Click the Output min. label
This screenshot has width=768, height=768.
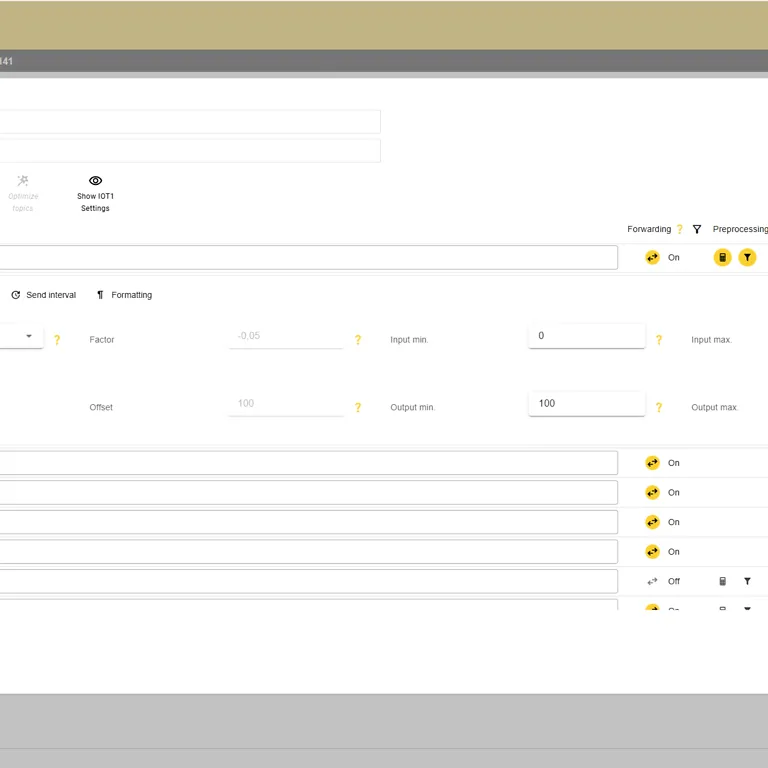coord(412,408)
